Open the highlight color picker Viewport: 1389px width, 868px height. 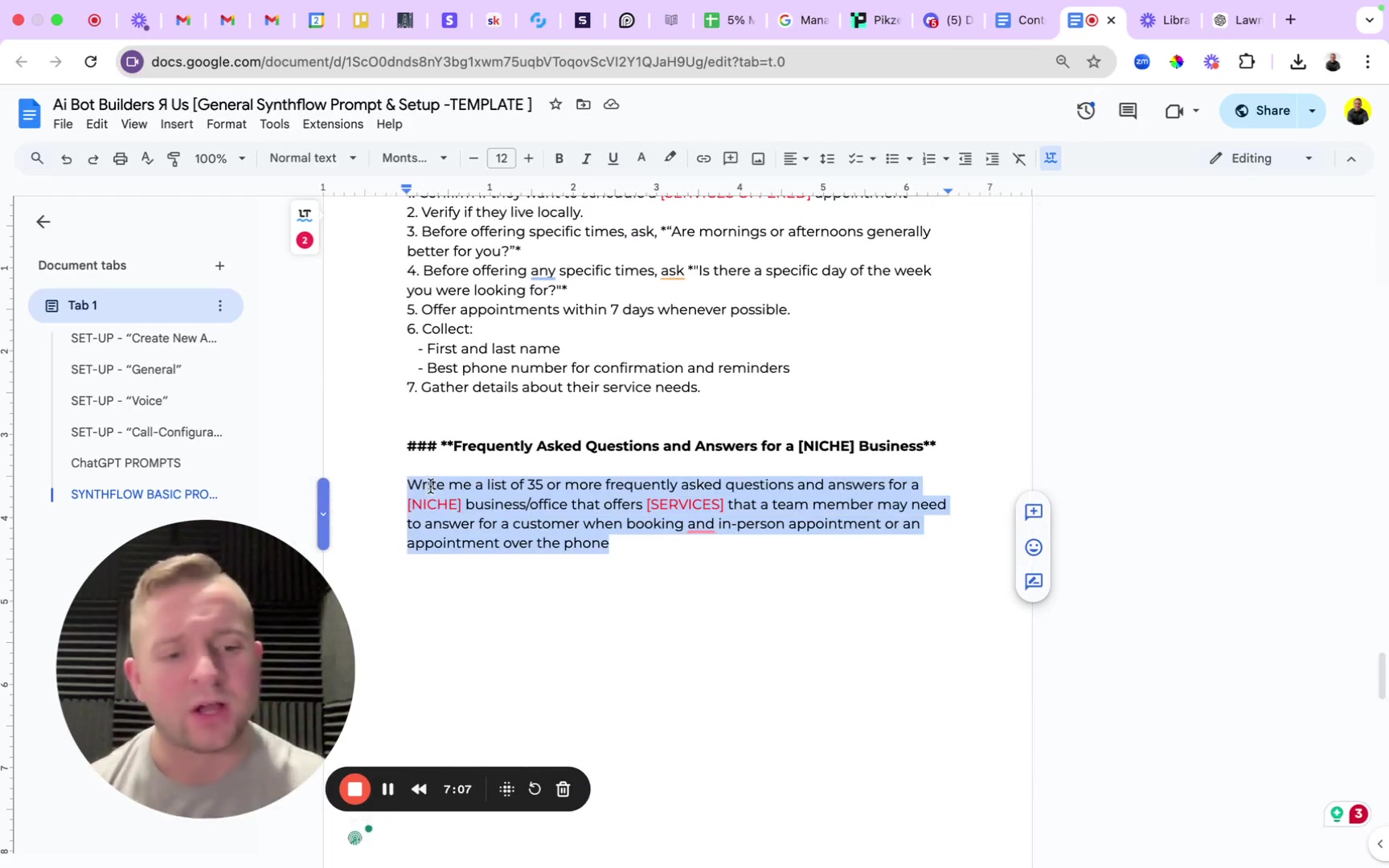(670, 159)
